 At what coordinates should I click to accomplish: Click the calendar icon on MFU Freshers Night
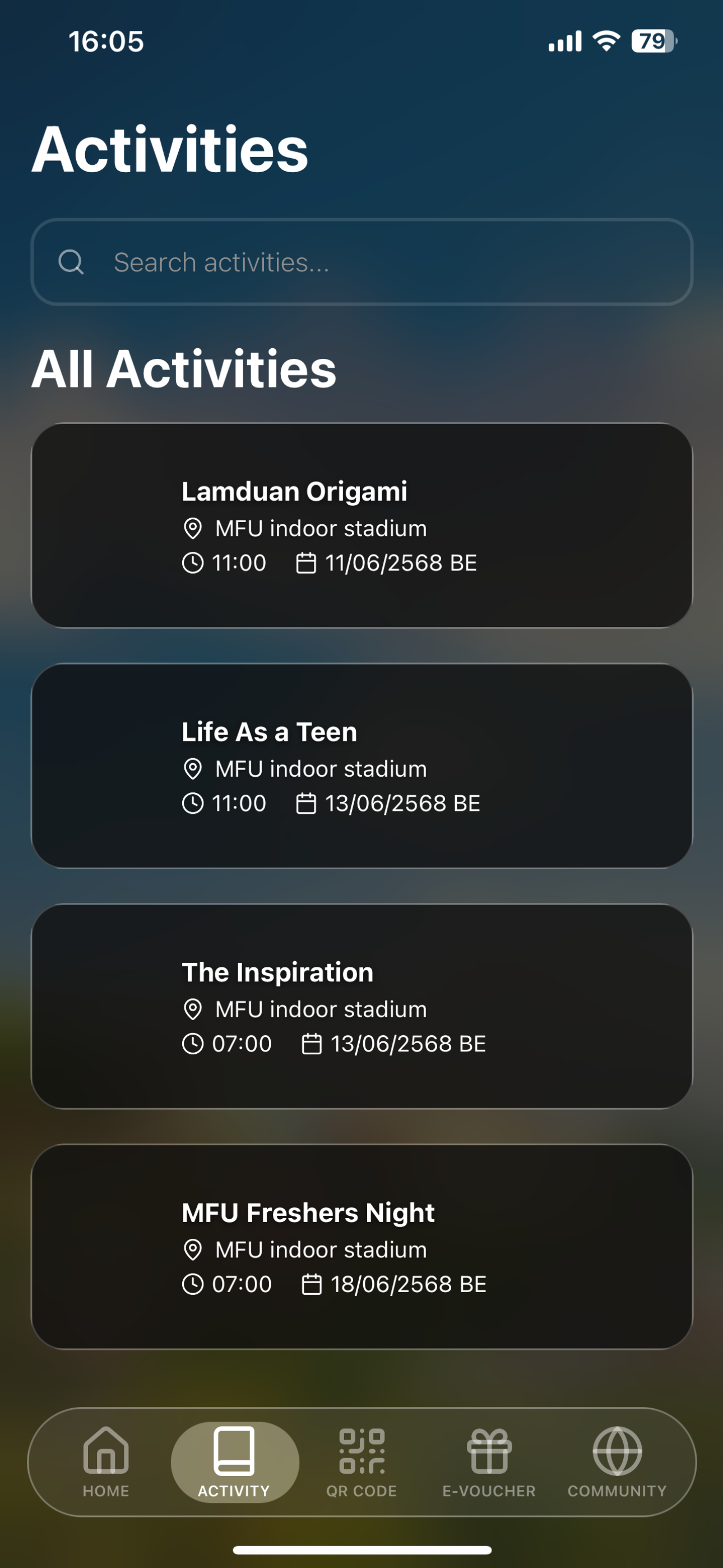312,1284
